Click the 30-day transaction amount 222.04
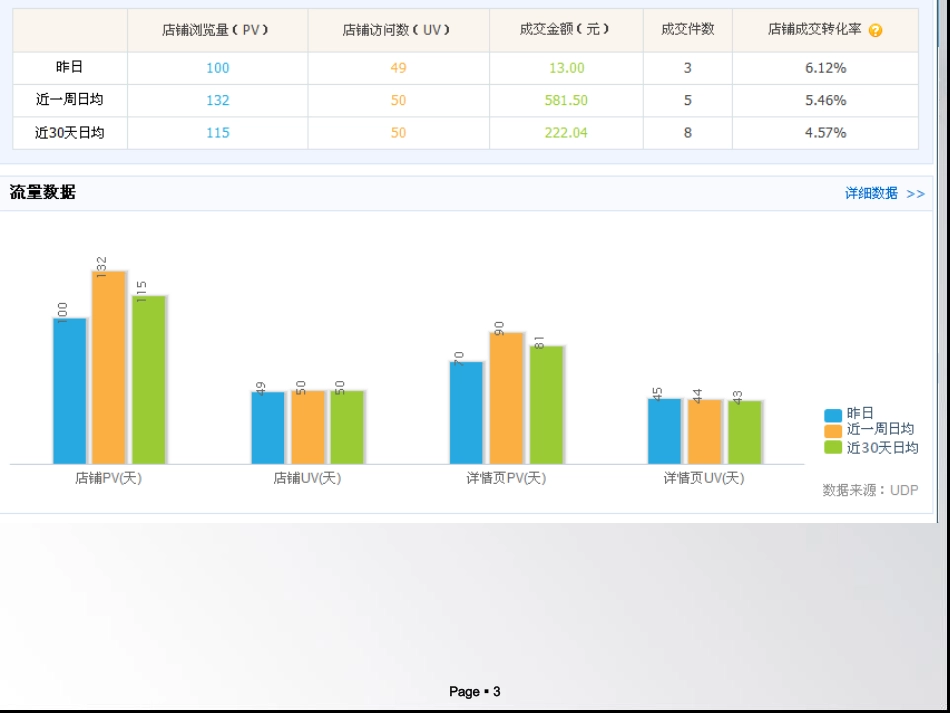This screenshot has height=713, width=950. point(565,132)
